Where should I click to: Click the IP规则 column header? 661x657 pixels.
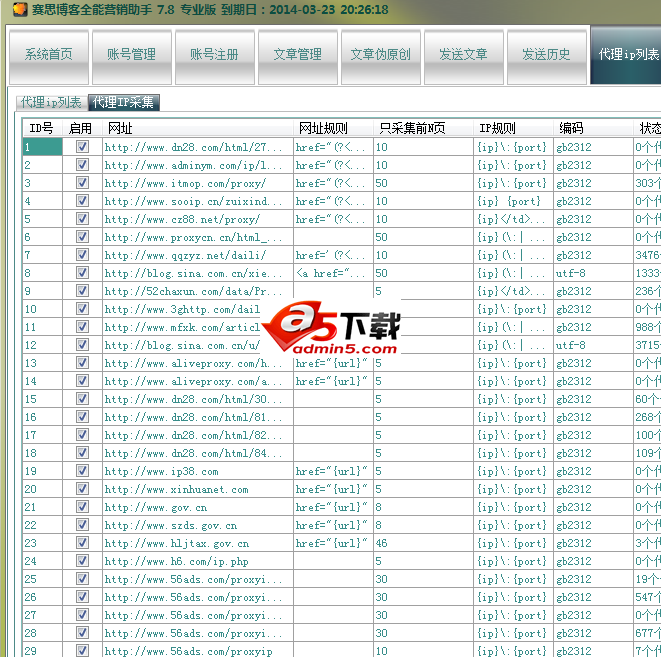[513, 128]
